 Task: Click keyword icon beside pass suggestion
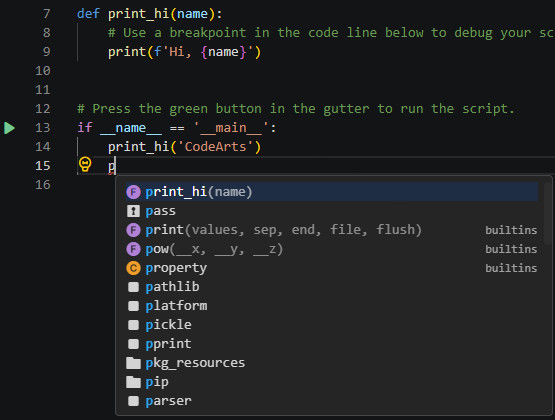133,211
